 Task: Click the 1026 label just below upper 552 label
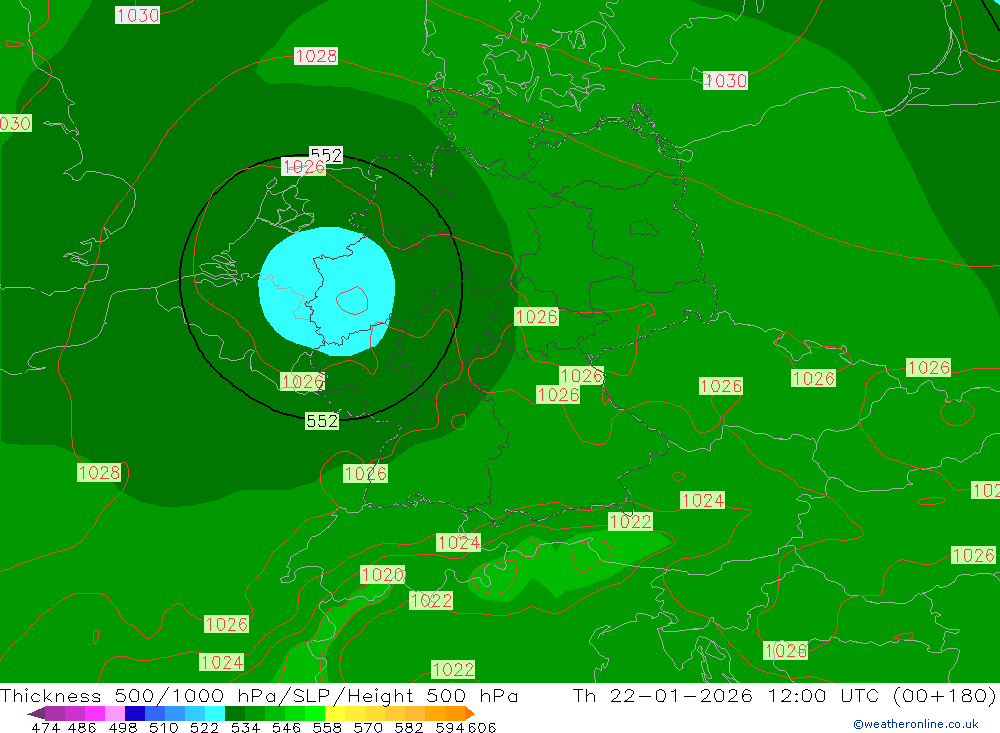(x=304, y=167)
